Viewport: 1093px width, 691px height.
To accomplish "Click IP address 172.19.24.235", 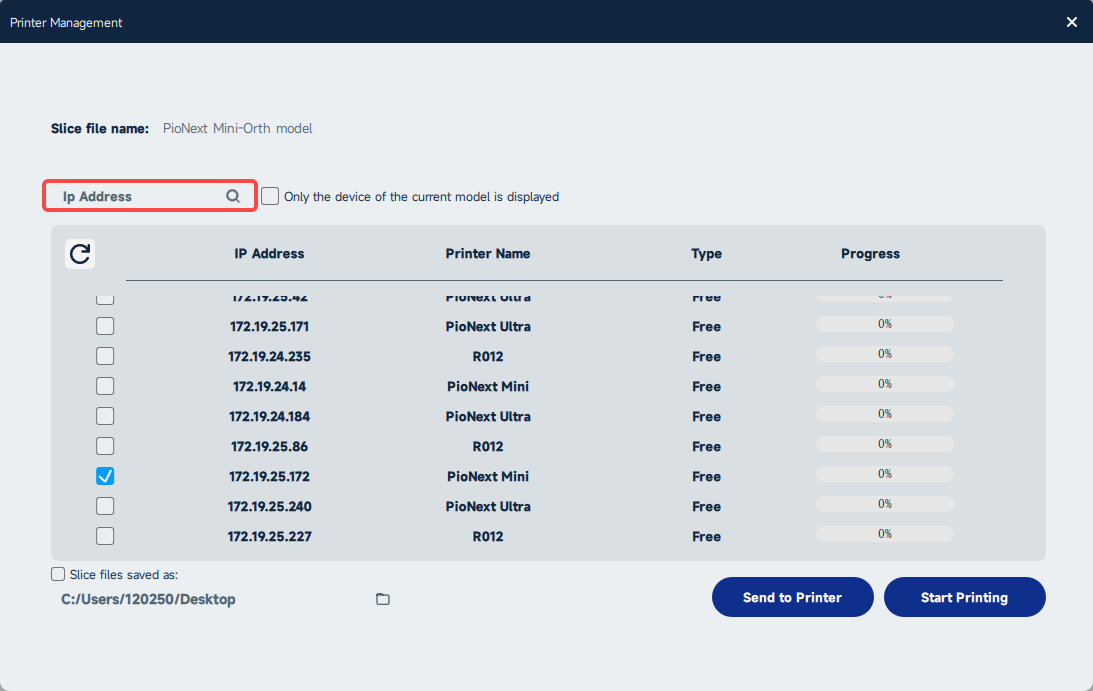I will click(x=270, y=356).
